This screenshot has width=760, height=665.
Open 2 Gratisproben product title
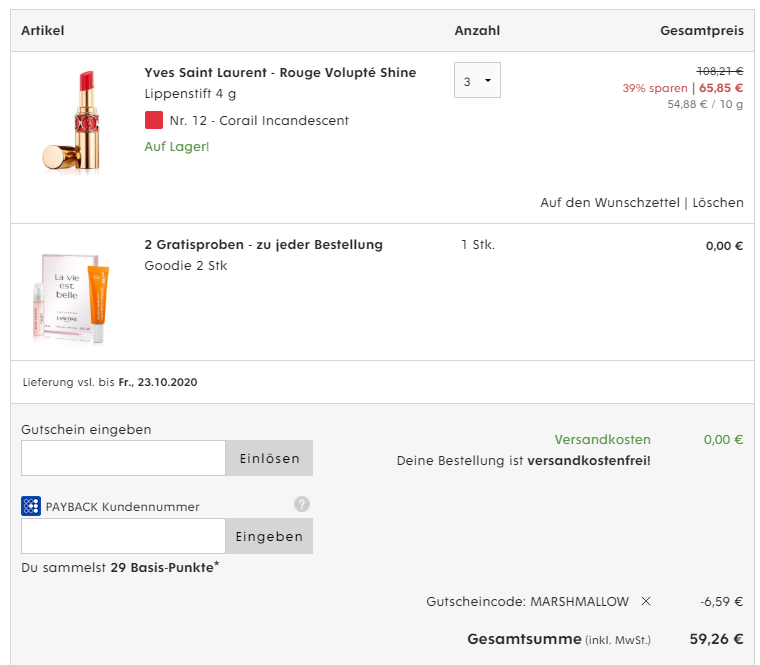pyautogui.click(x=264, y=245)
